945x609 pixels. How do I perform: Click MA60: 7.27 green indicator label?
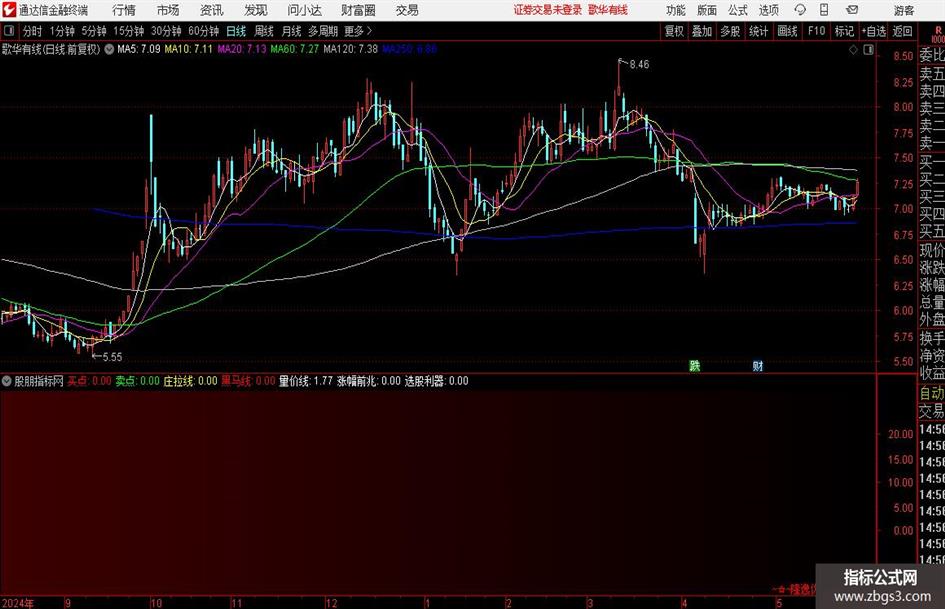click(295, 49)
